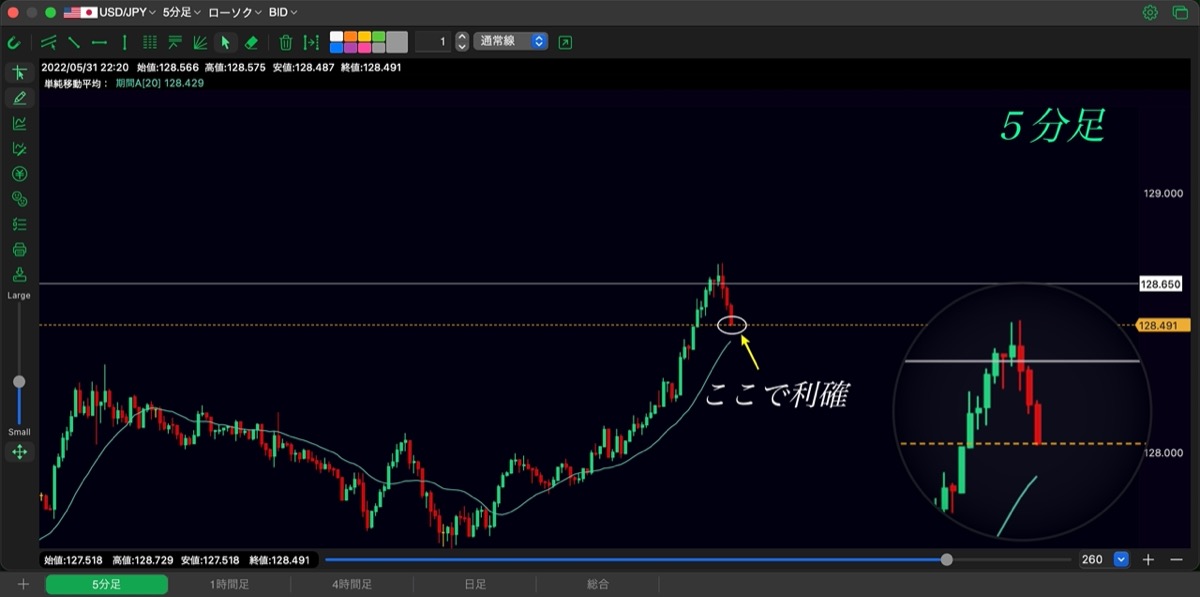Click the pop-out window arrow button
The image size is (1200, 597).
click(x=566, y=42)
